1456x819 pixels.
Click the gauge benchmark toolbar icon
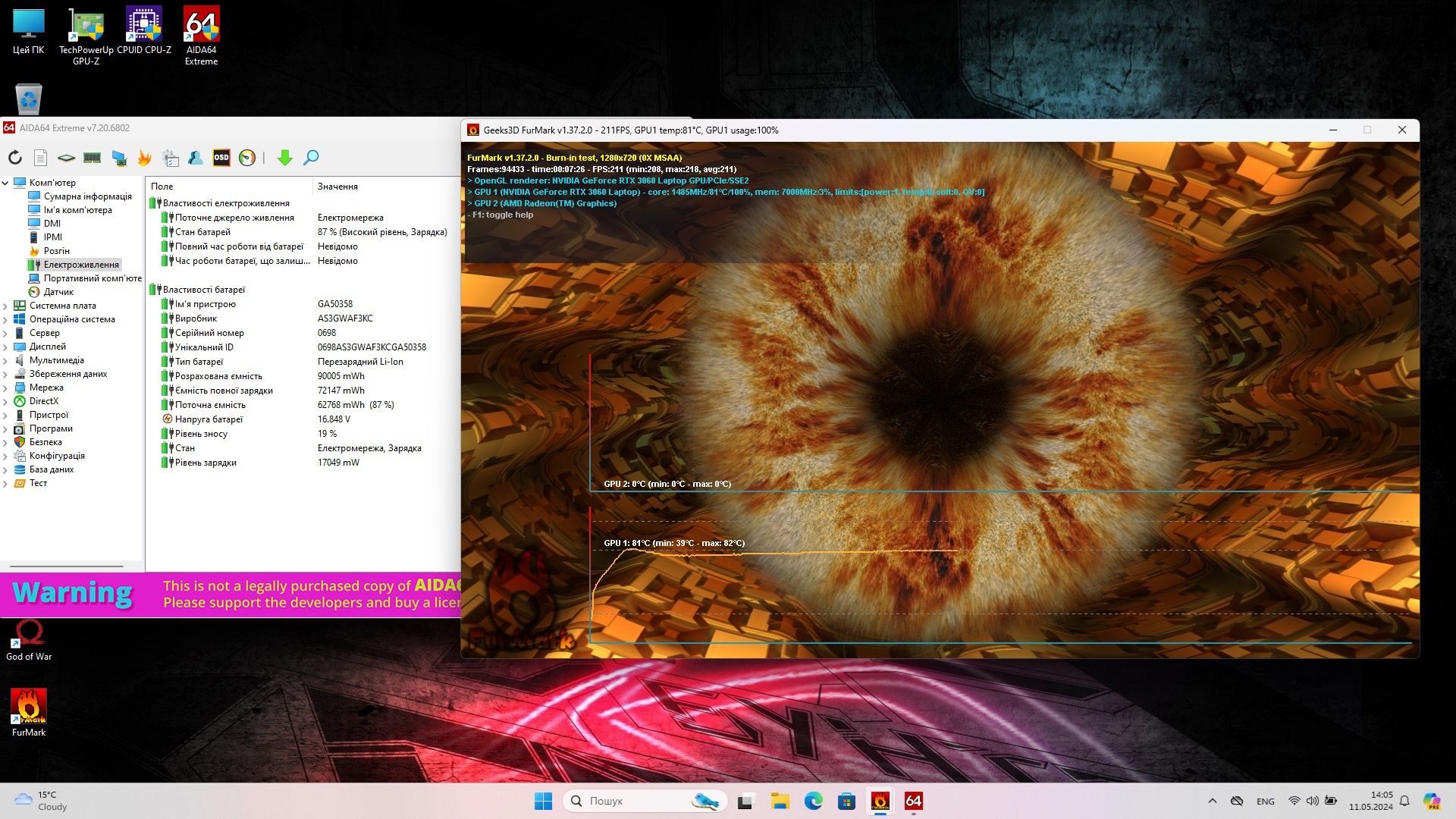[x=247, y=158]
